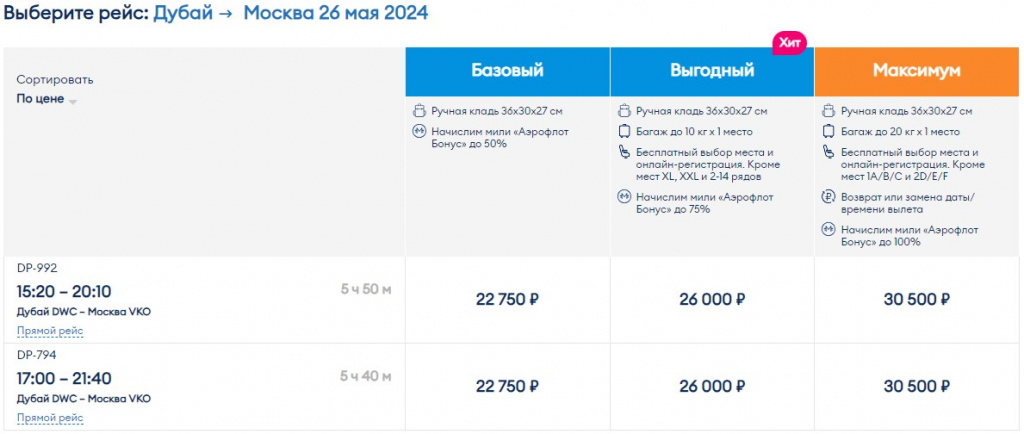Select the Выгодный tariff header

(712, 71)
